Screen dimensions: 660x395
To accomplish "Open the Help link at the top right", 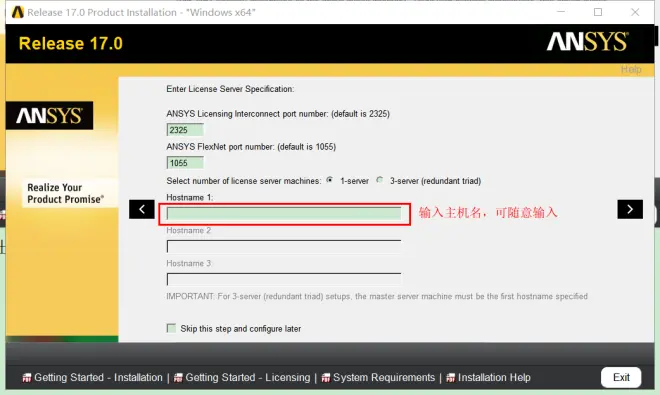I will [x=631, y=69].
